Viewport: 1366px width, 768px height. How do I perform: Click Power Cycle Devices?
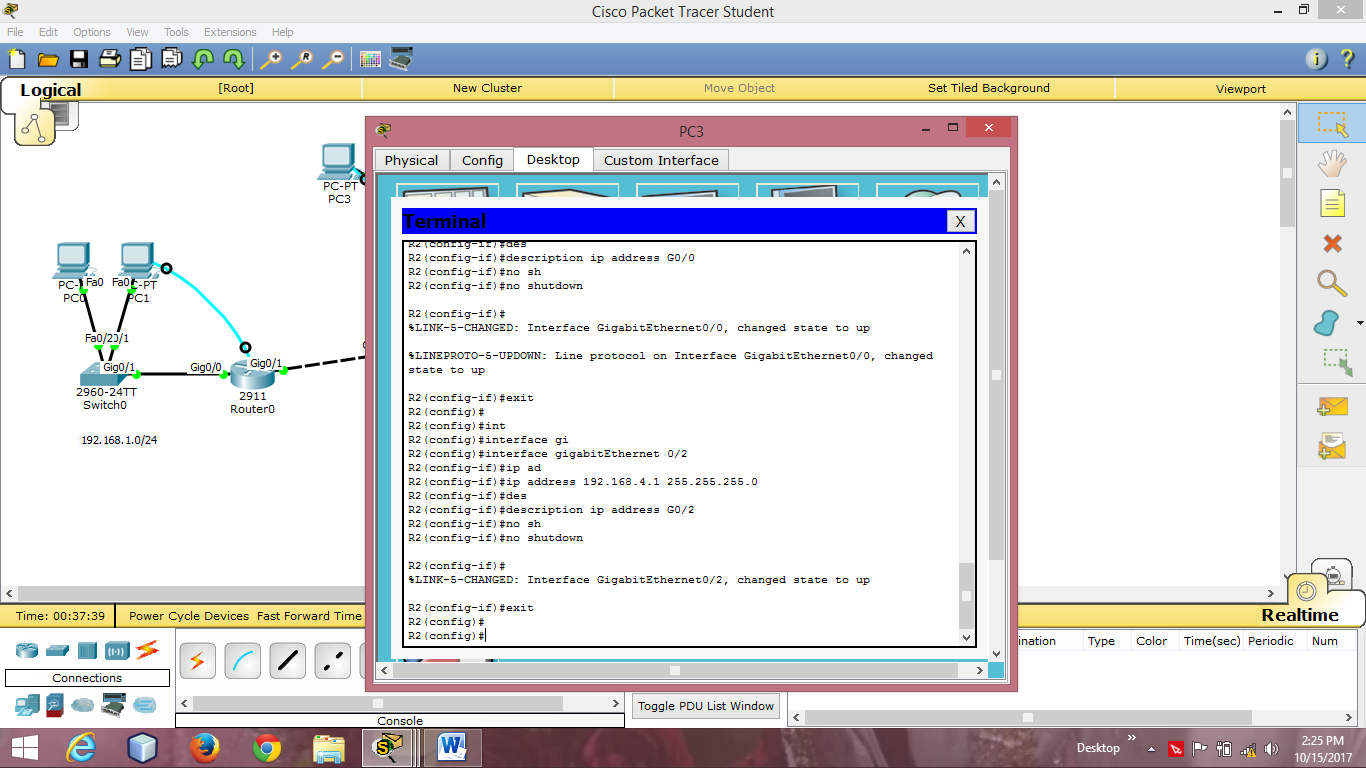click(x=189, y=616)
